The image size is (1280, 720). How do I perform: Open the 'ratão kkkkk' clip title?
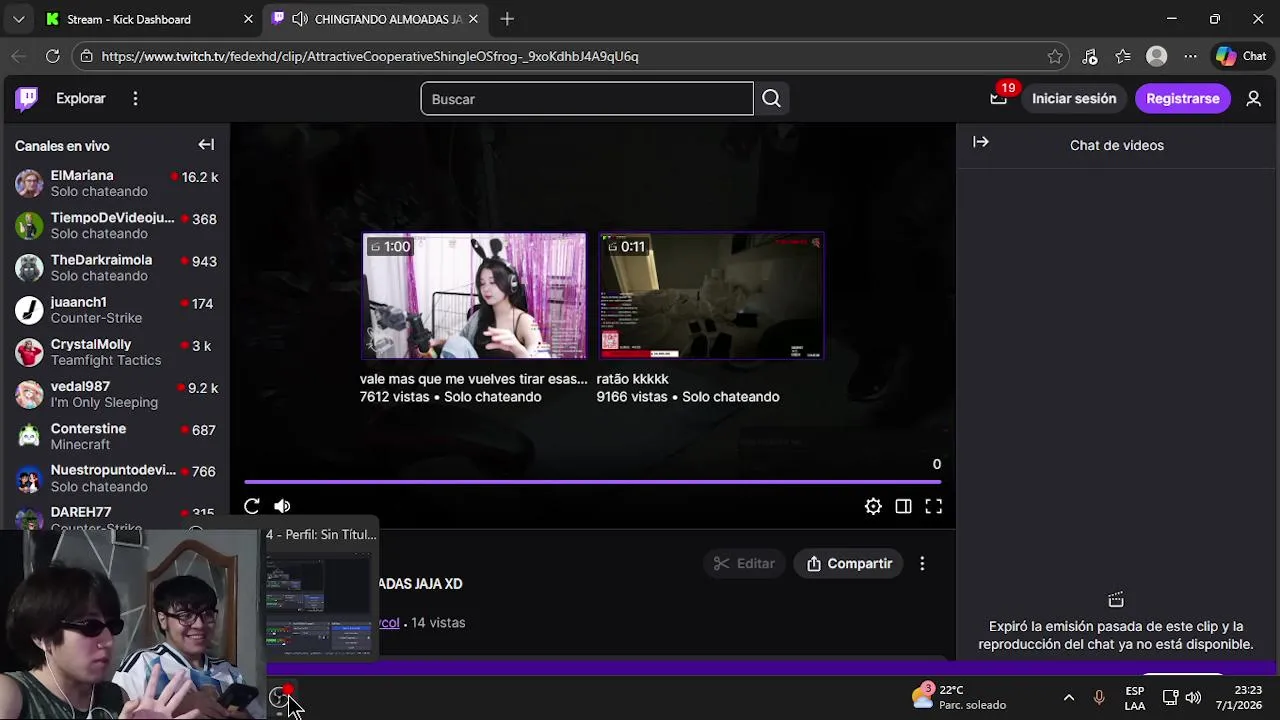[633, 379]
